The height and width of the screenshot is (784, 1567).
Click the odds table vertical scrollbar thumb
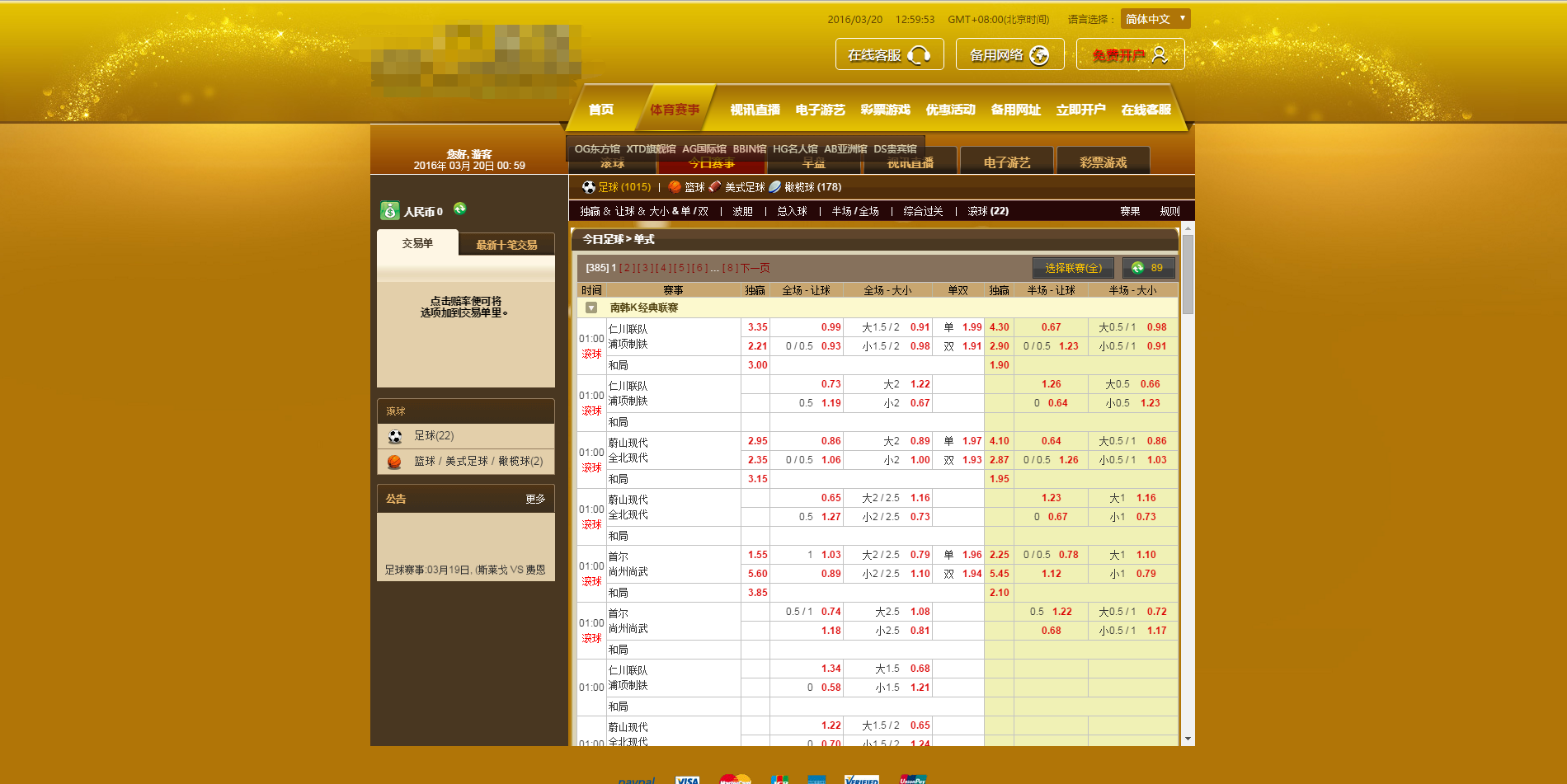1188,274
